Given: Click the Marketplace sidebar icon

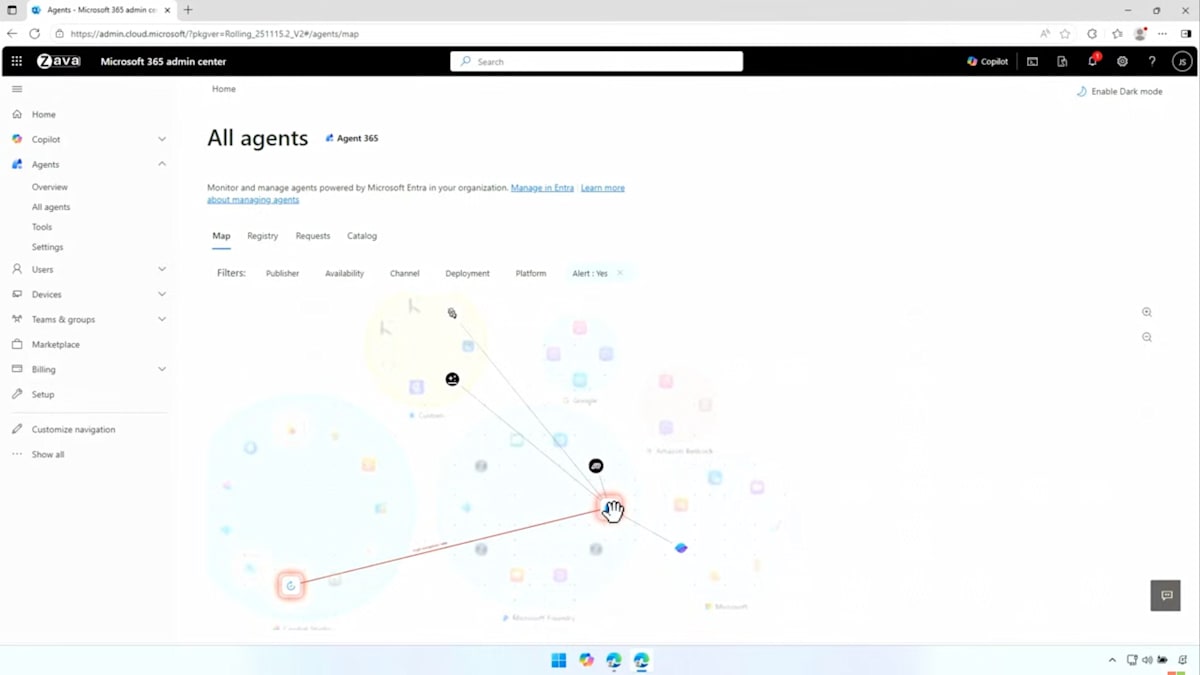Looking at the screenshot, I should click(17, 344).
